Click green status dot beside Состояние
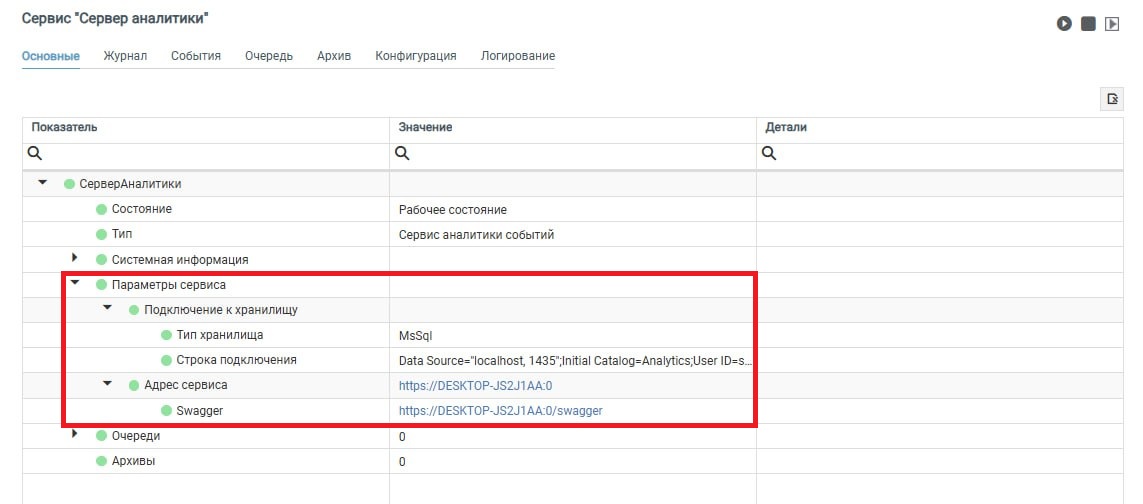 point(101,209)
